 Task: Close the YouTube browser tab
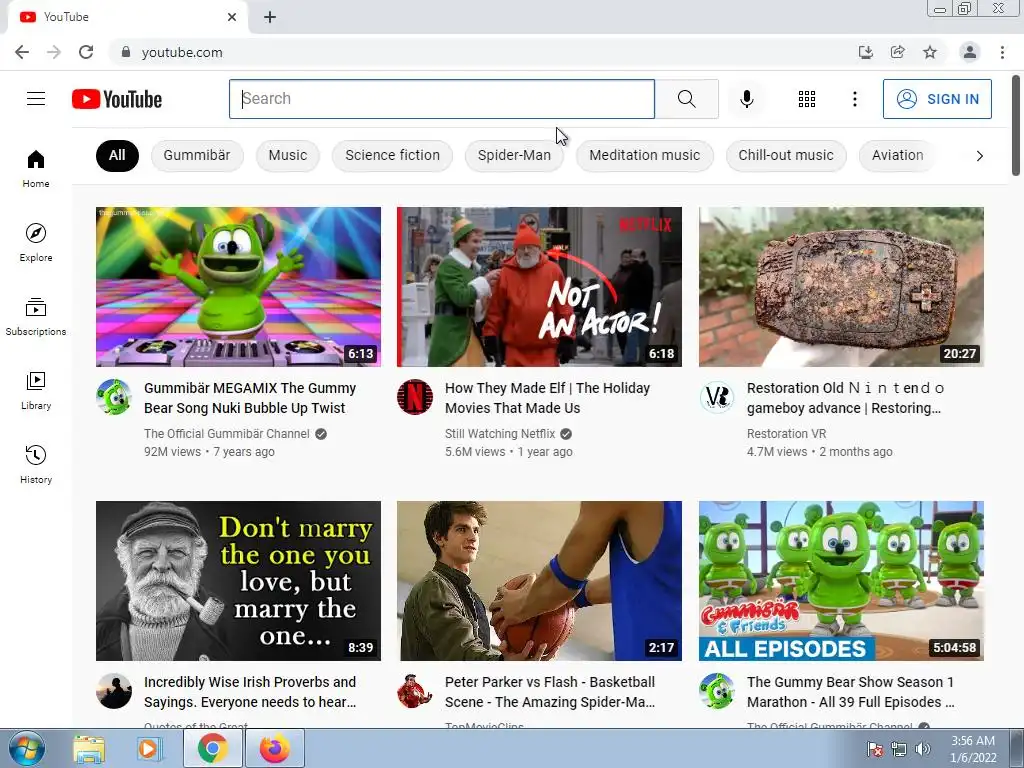point(232,17)
